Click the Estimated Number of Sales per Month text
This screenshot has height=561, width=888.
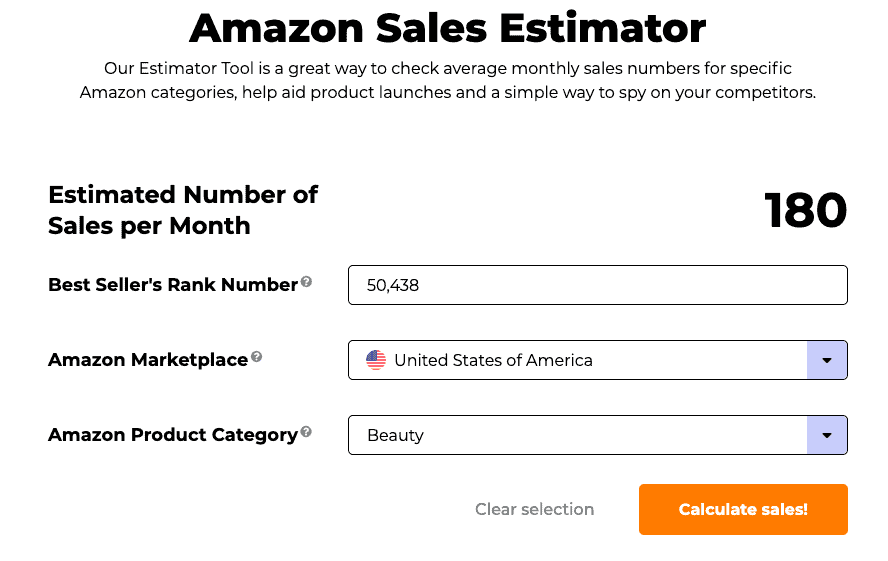tap(183, 210)
